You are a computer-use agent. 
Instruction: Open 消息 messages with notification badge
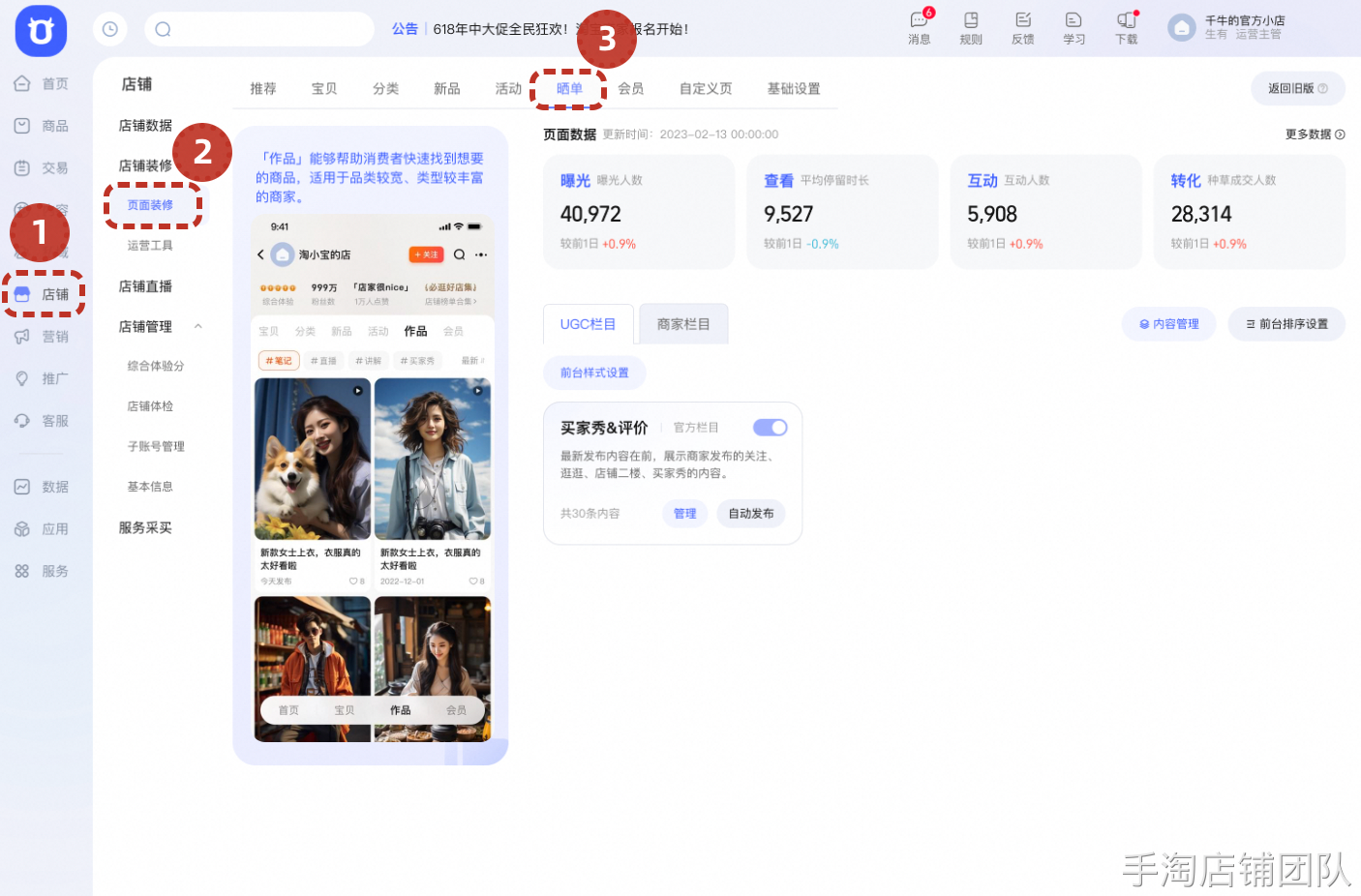pos(920,28)
